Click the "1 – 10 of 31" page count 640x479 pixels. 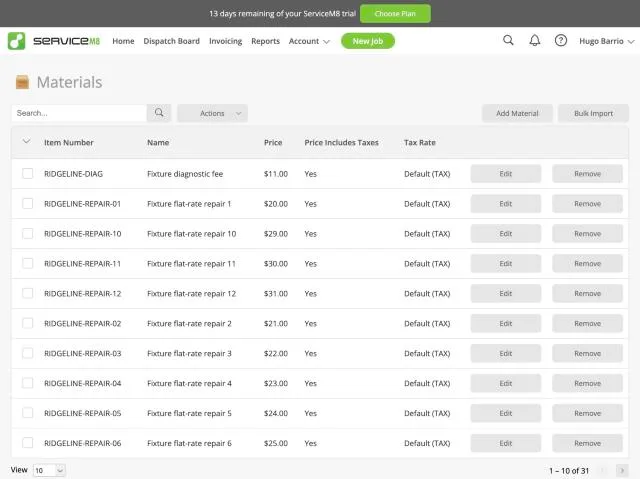coord(569,470)
